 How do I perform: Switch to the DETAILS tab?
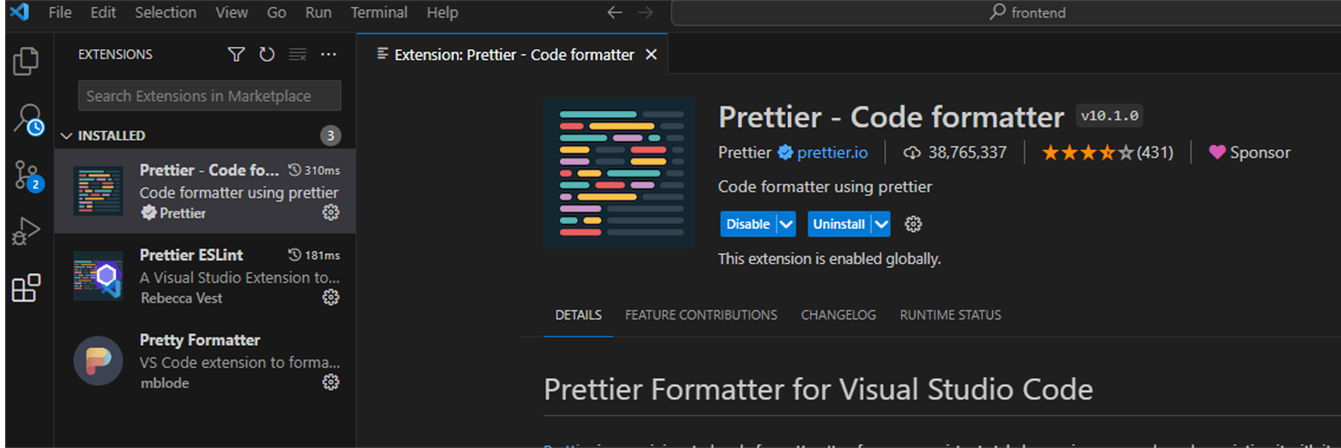pos(579,315)
